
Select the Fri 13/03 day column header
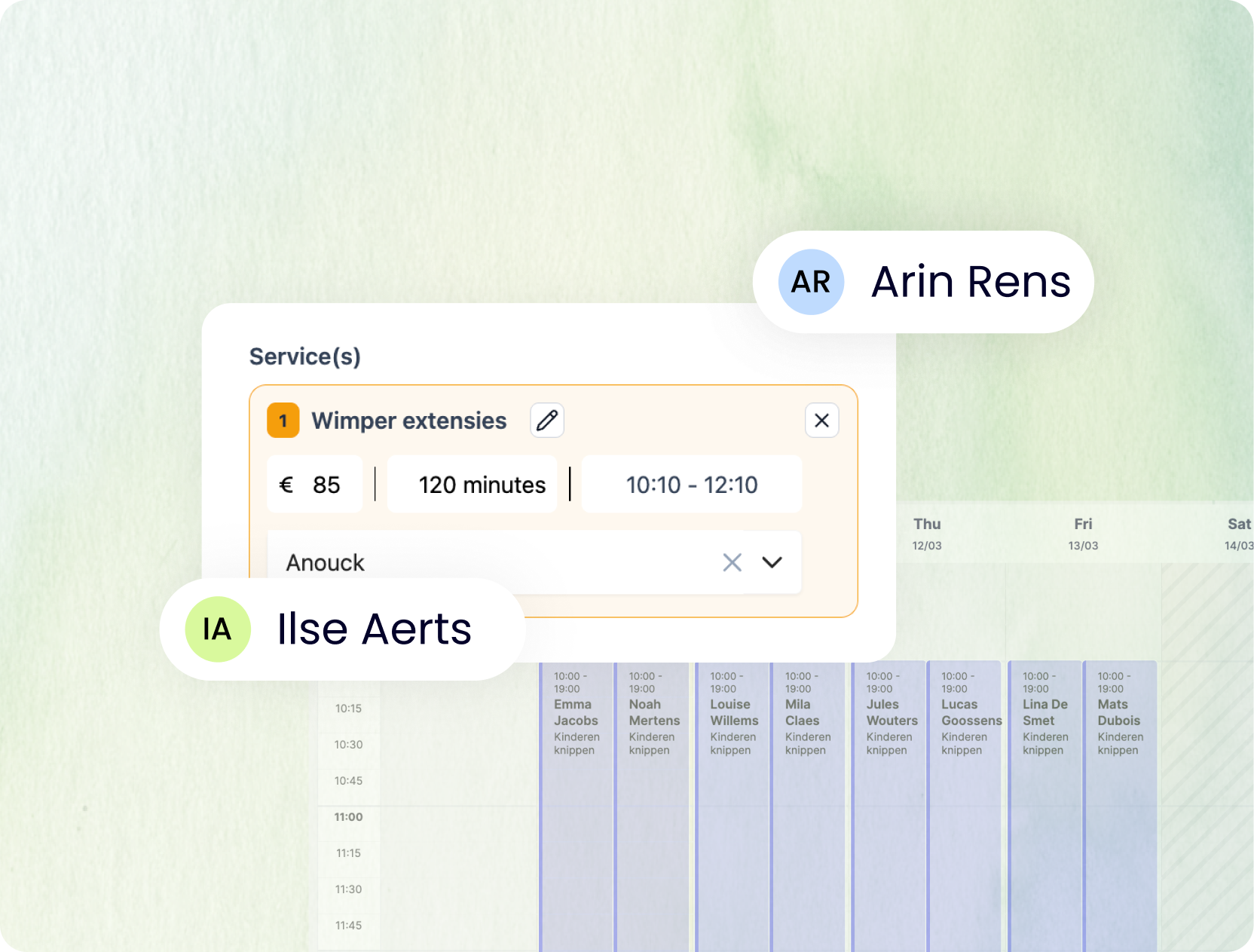click(1083, 534)
